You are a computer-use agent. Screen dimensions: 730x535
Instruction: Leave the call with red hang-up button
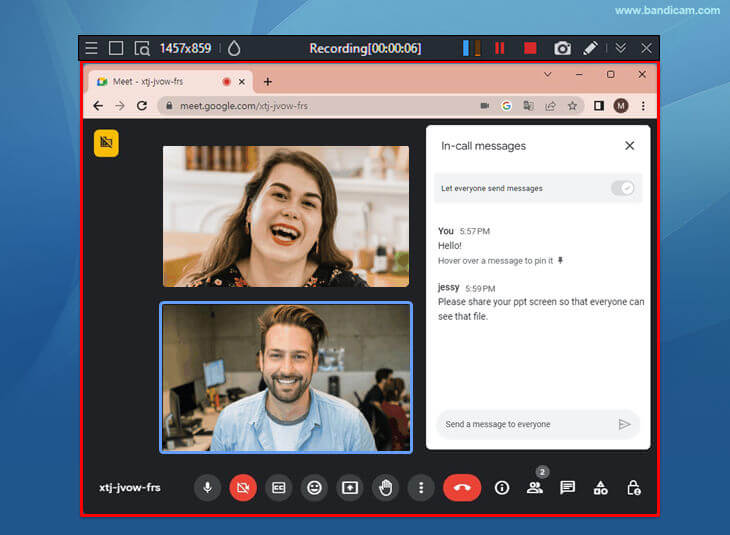coord(462,488)
